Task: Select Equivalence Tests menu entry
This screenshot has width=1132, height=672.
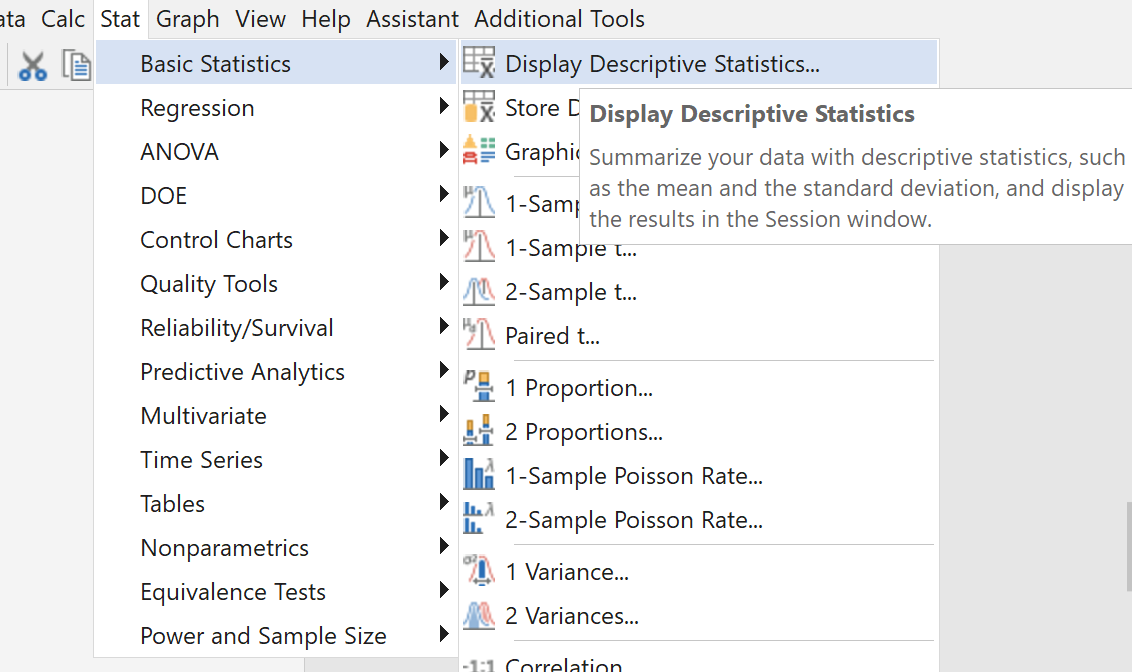Action: (276, 592)
